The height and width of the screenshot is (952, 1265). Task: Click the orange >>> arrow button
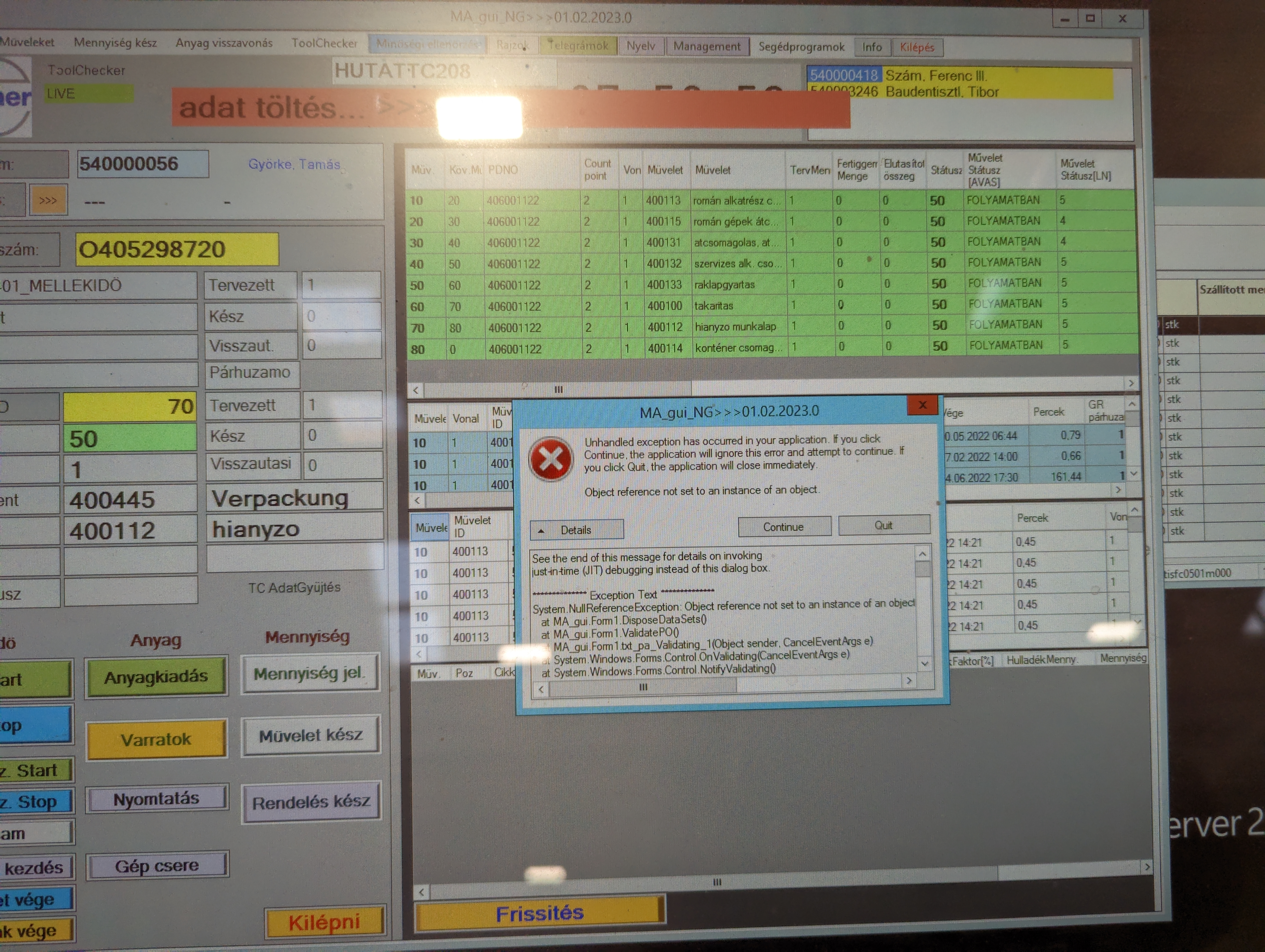(x=48, y=201)
